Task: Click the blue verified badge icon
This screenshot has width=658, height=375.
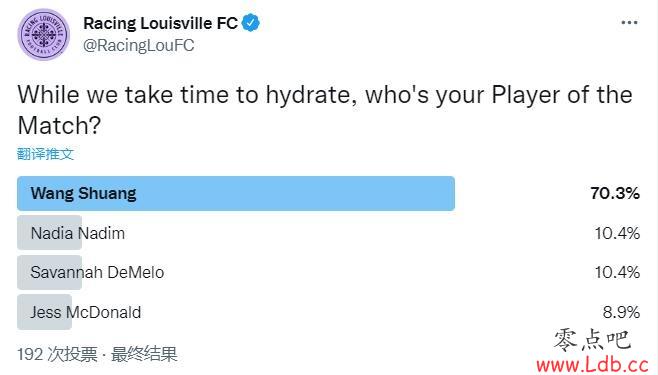Action: (x=251, y=23)
